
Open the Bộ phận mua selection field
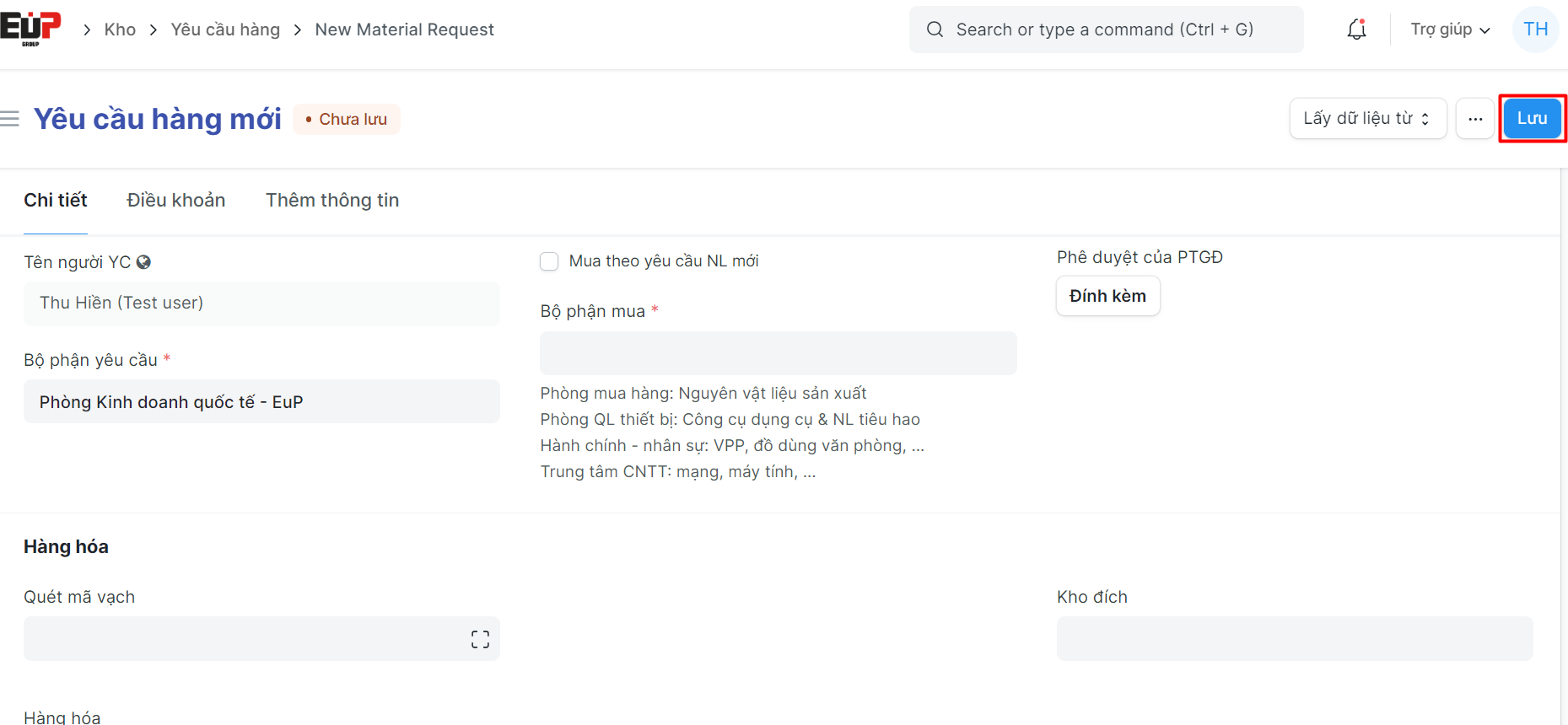(778, 353)
